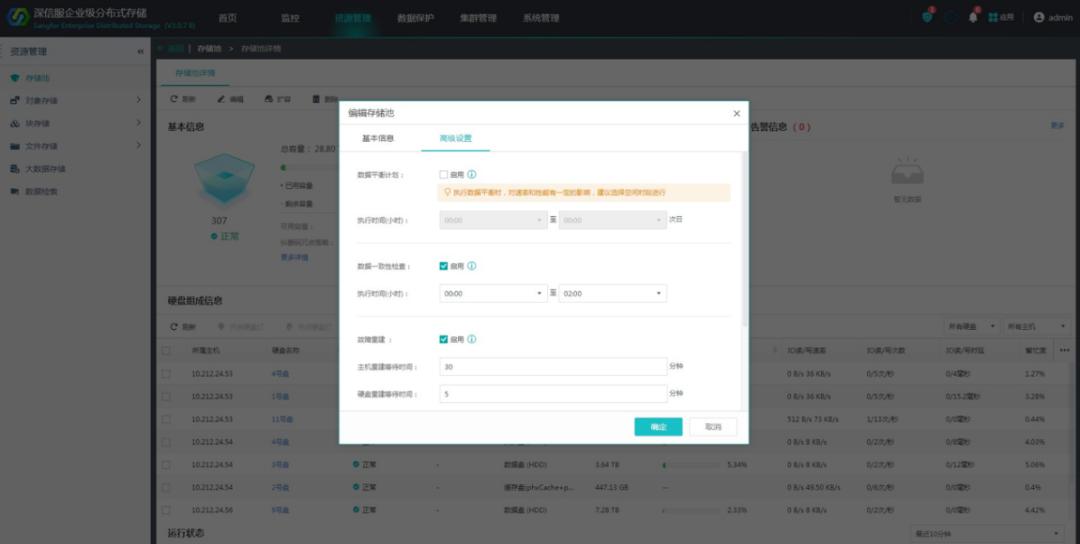Switch to the 基本信息 tab in the dialog
This screenshot has height=544, width=1080.
click(378, 138)
